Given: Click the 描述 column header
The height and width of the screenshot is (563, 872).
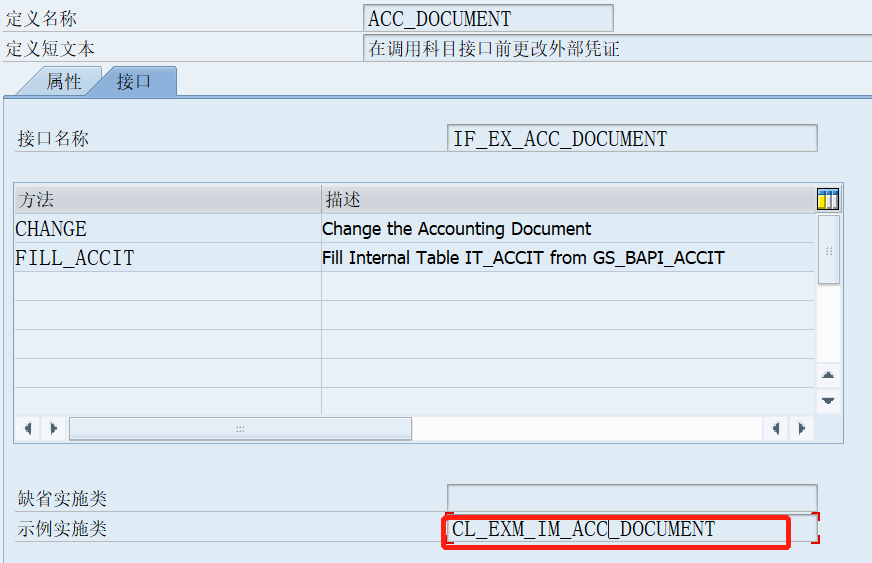Looking at the screenshot, I should coord(568,199).
